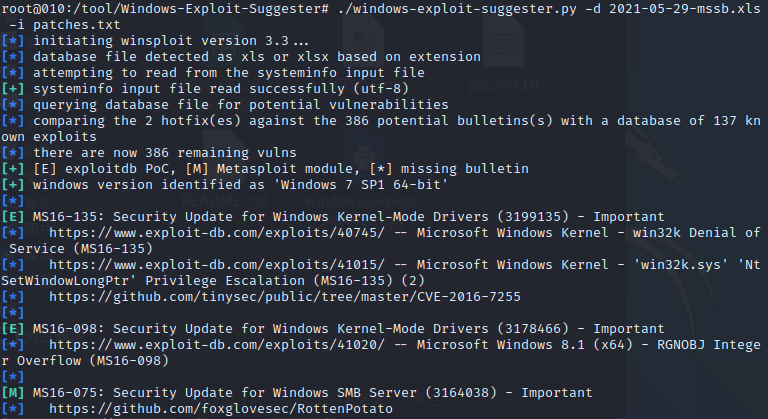Open the exploit-db.com/exploits/41020 link
The height and width of the screenshot is (419, 768).
coord(217,345)
